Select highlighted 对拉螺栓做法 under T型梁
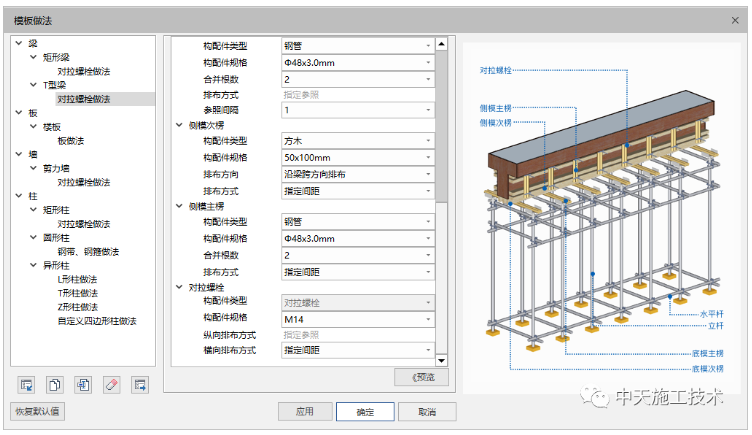 pos(84,99)
